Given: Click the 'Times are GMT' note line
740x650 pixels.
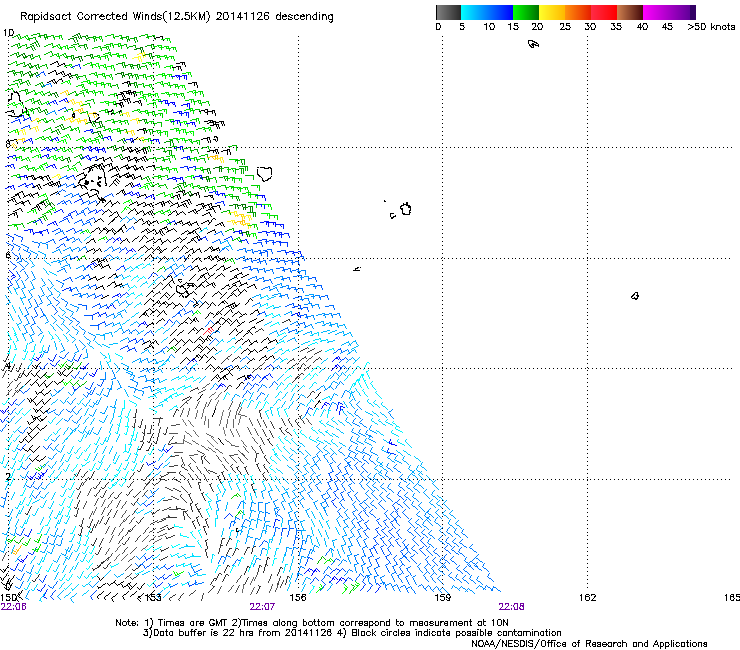Looking at the screenshot, I should click(312, 623).
